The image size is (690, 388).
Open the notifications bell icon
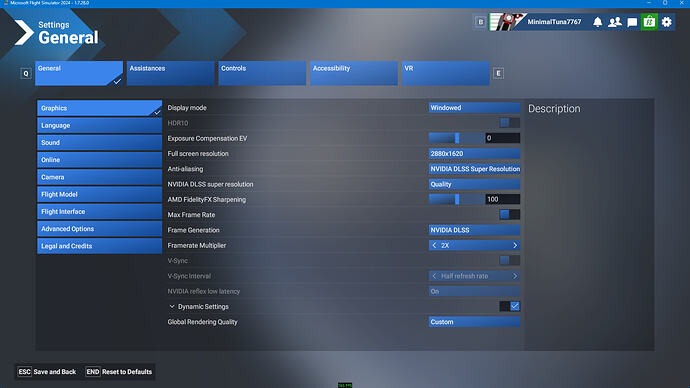click(x=597, y=22)
